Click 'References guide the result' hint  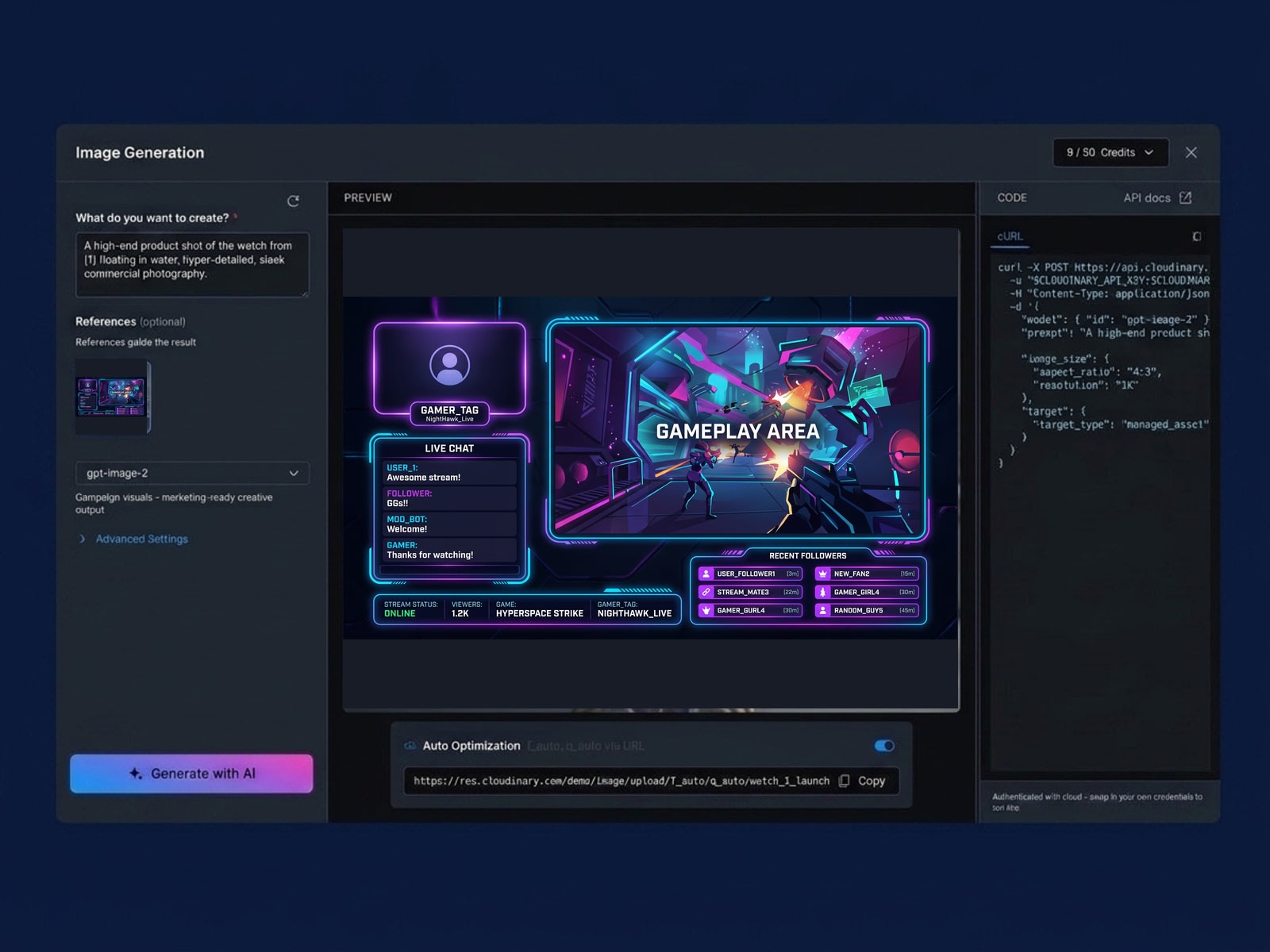click(136, 342)
